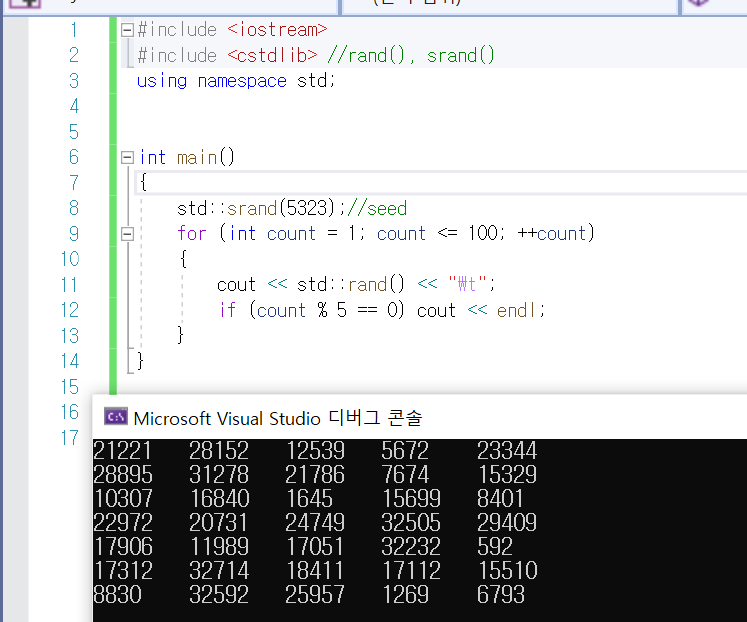This screenshot has height=622, width=747.
Task: Collapse the for loop block on line 9
Action: pyautogui.click(x=127, y=234)
